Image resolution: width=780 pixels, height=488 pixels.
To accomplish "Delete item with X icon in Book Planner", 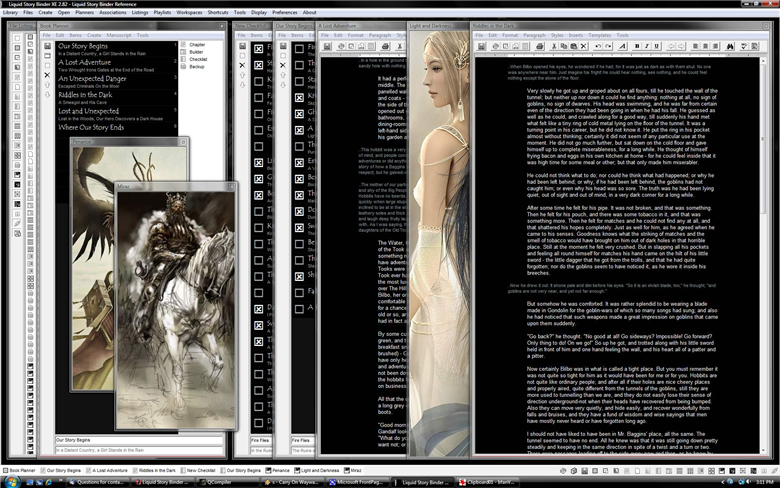I will click(47, 75).
